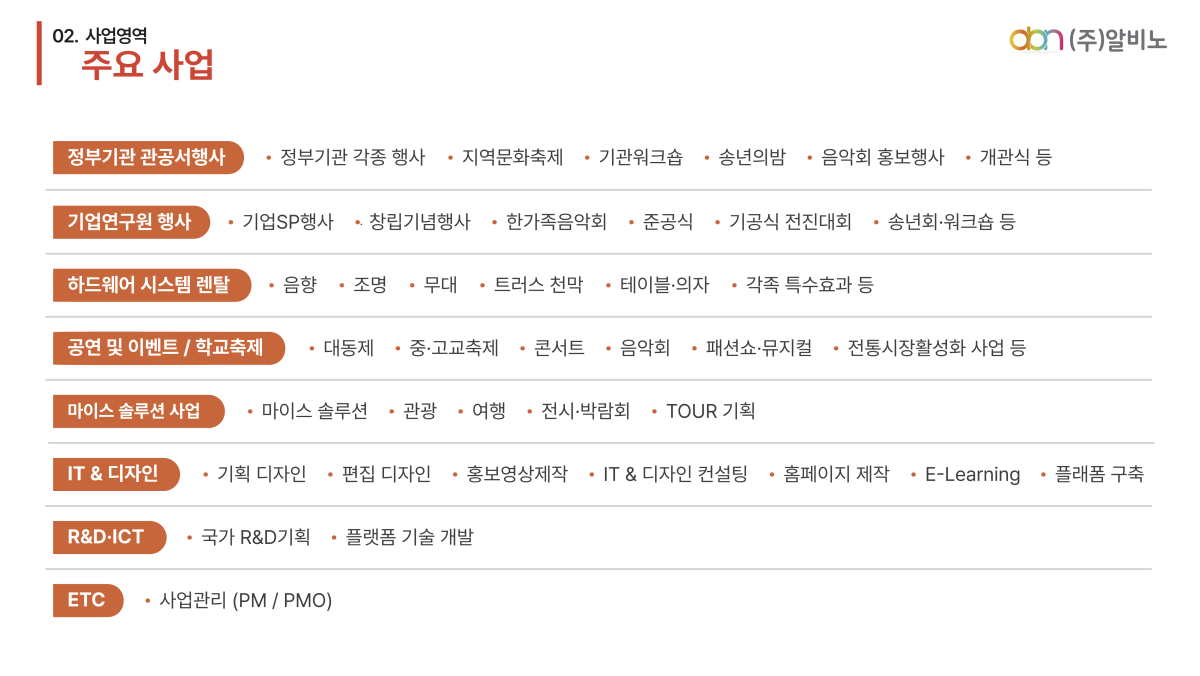The height and width of the screenshot is (676, 1200).
Task: Select the 하드웨어 시스템 렌탈 label
Action: coord(150,285)
